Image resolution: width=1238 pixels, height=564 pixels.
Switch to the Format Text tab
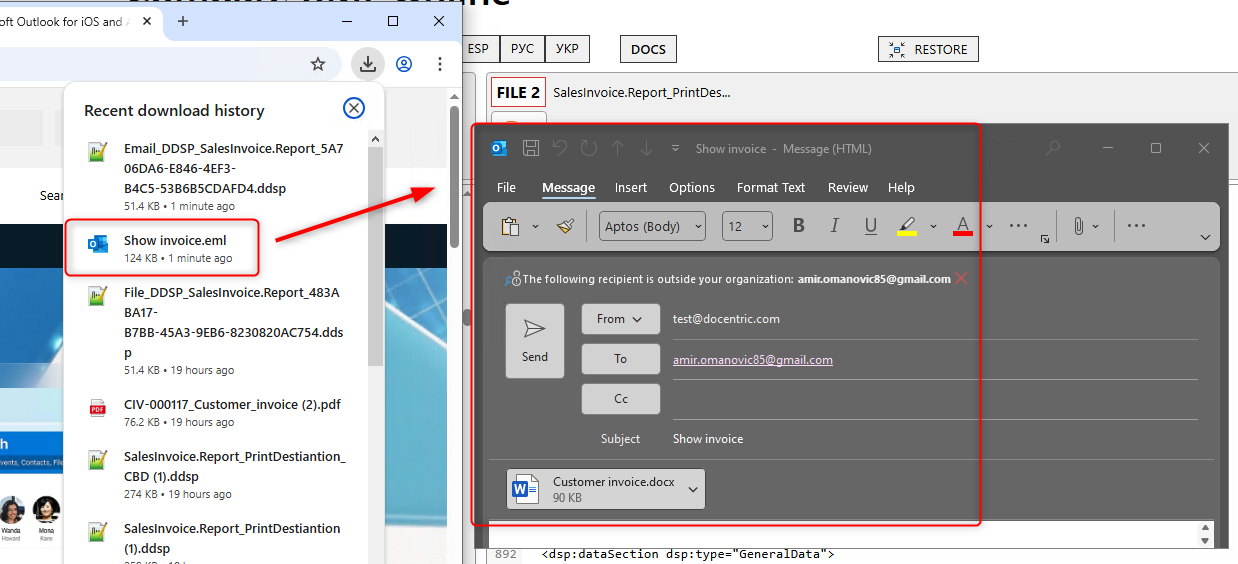[x=770, y=187]
